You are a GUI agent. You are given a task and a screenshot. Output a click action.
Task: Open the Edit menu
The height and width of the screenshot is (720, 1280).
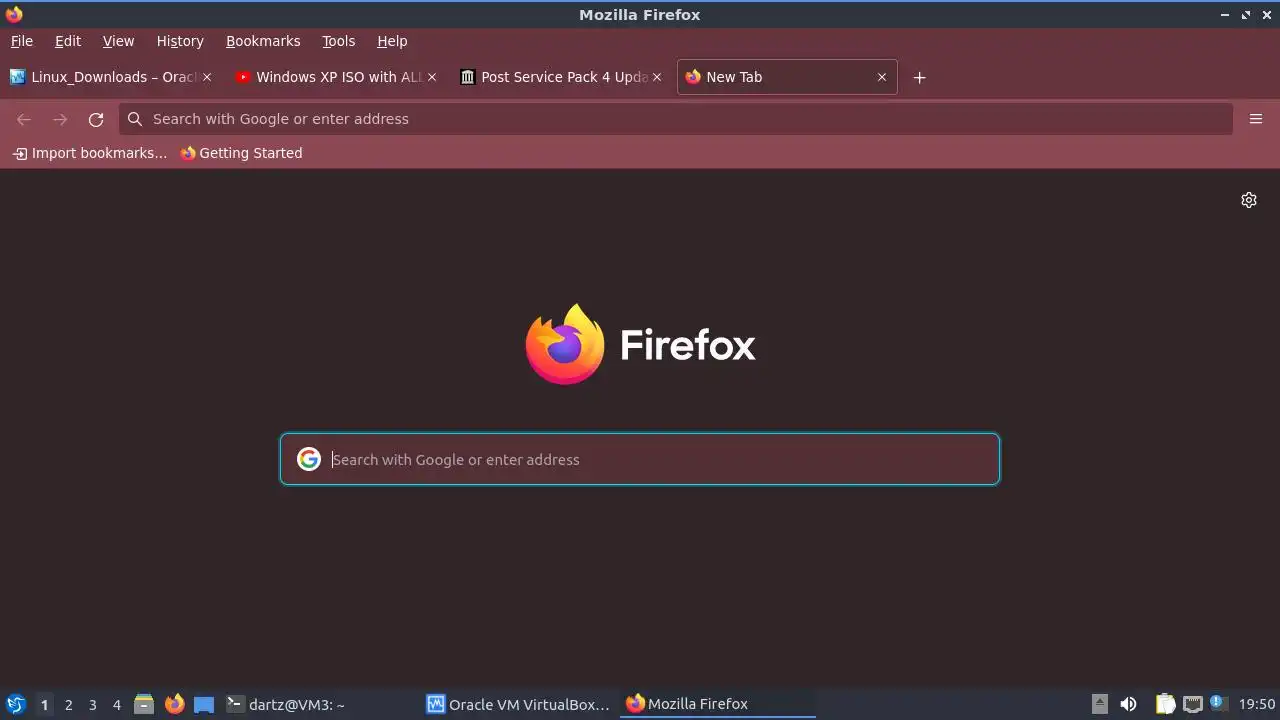68,41
